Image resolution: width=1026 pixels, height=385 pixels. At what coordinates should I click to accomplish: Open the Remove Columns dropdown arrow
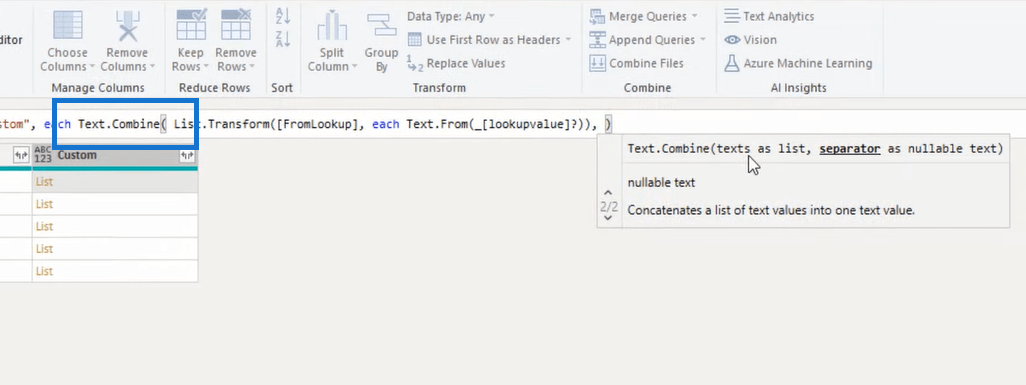coord(152,67)
